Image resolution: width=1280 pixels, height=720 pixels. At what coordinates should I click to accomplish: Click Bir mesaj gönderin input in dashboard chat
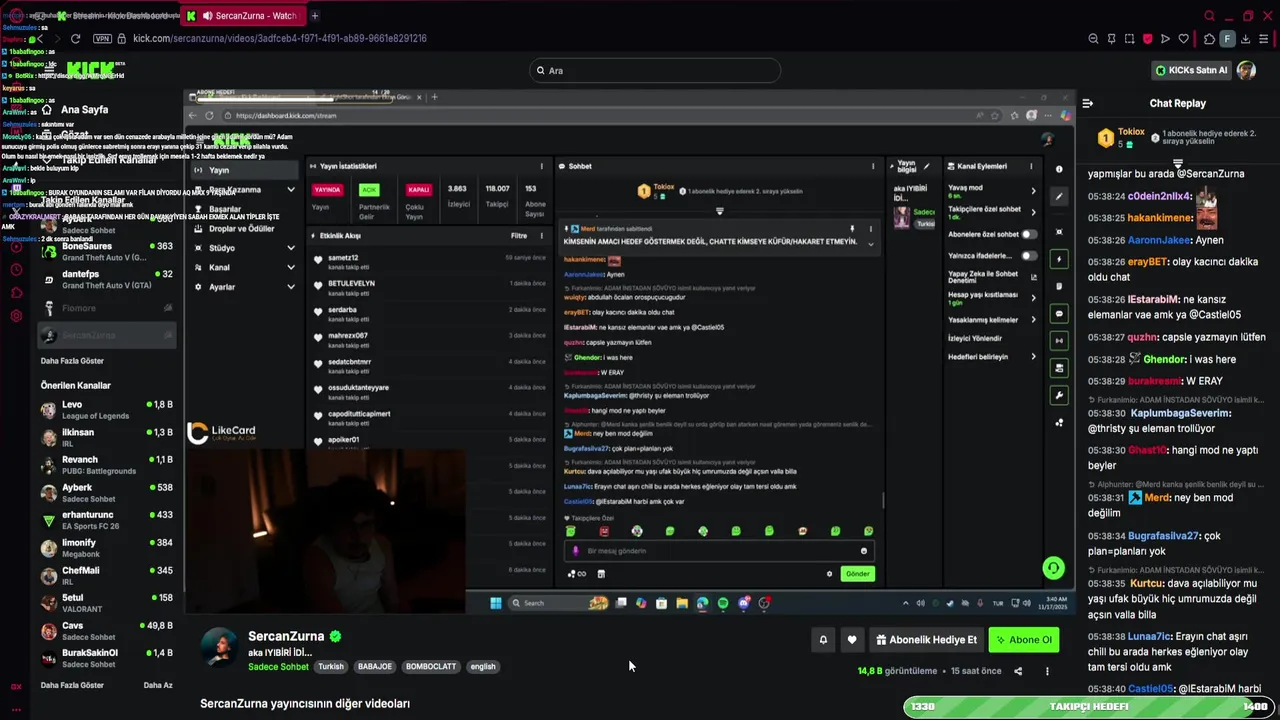[717, 551]
